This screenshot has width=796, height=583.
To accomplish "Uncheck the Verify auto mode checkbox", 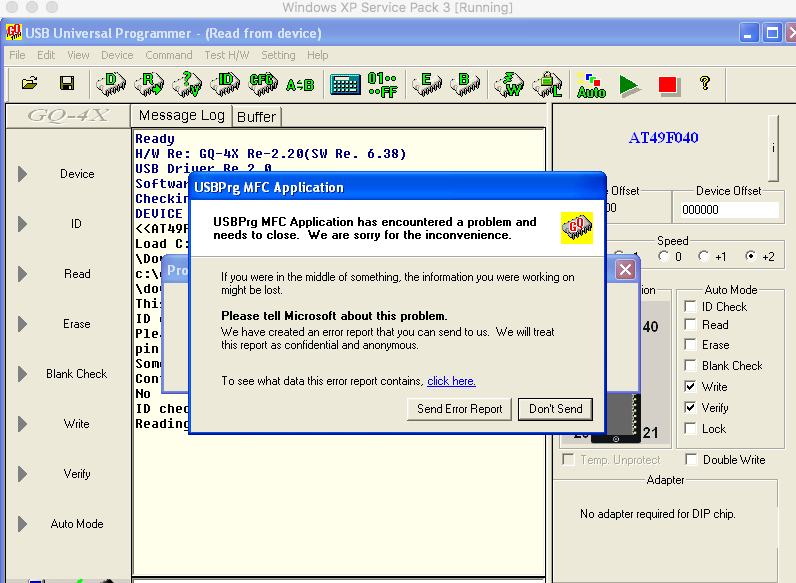I will [x=691, y=408].
